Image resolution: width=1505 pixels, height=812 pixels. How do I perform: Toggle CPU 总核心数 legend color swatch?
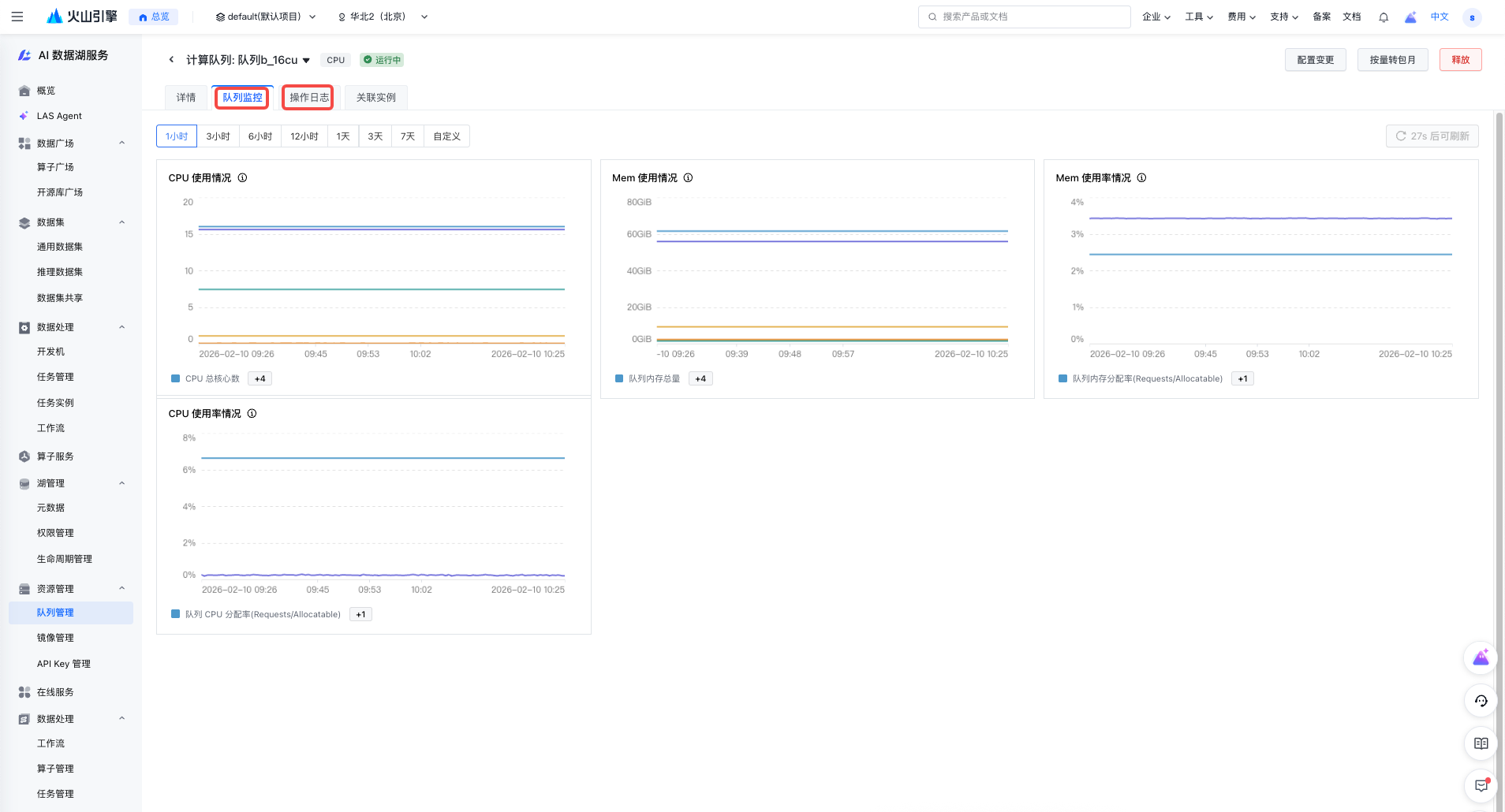(x=176, y=379)
